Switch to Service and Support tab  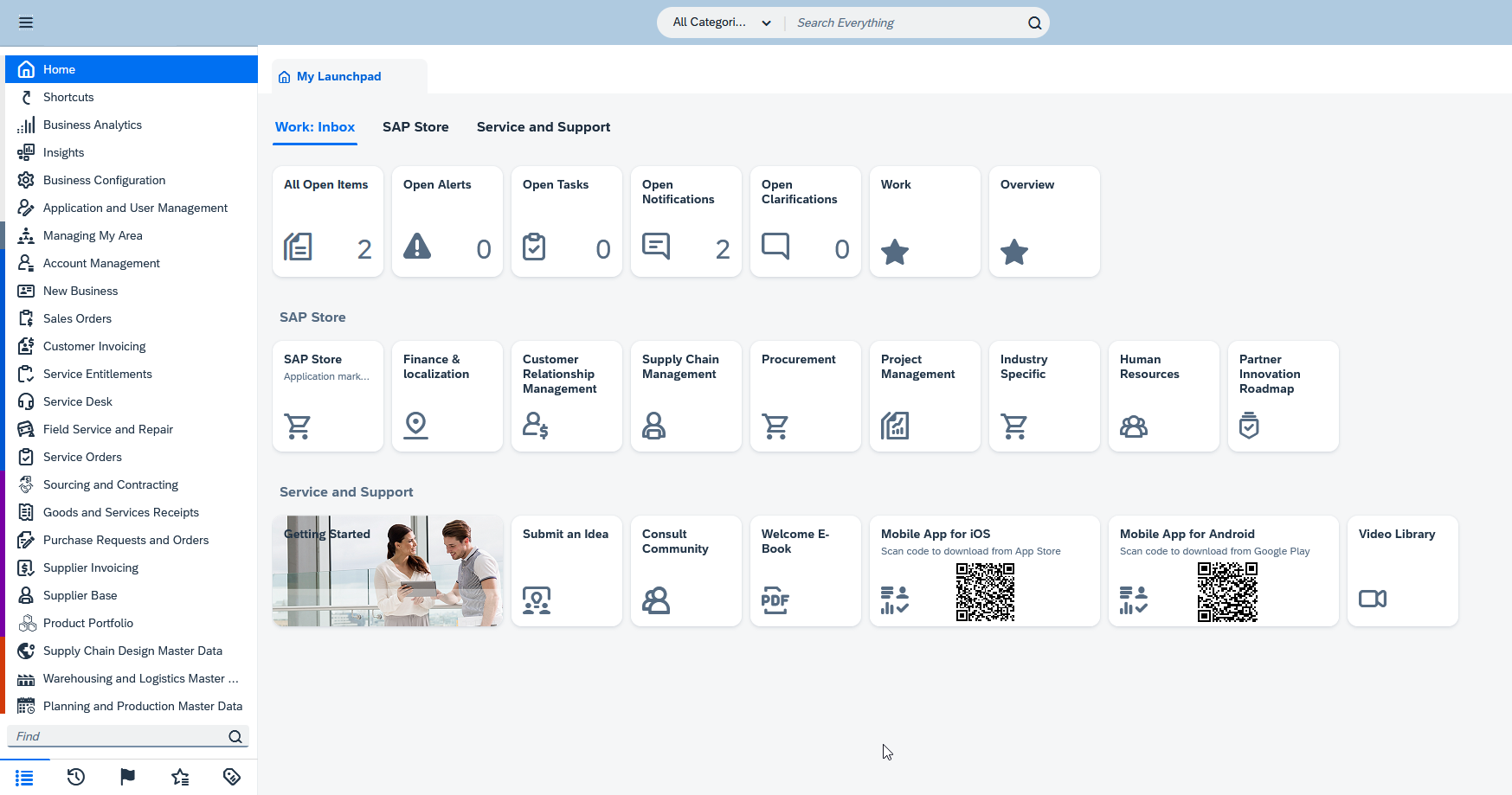(x=544, y=127)
